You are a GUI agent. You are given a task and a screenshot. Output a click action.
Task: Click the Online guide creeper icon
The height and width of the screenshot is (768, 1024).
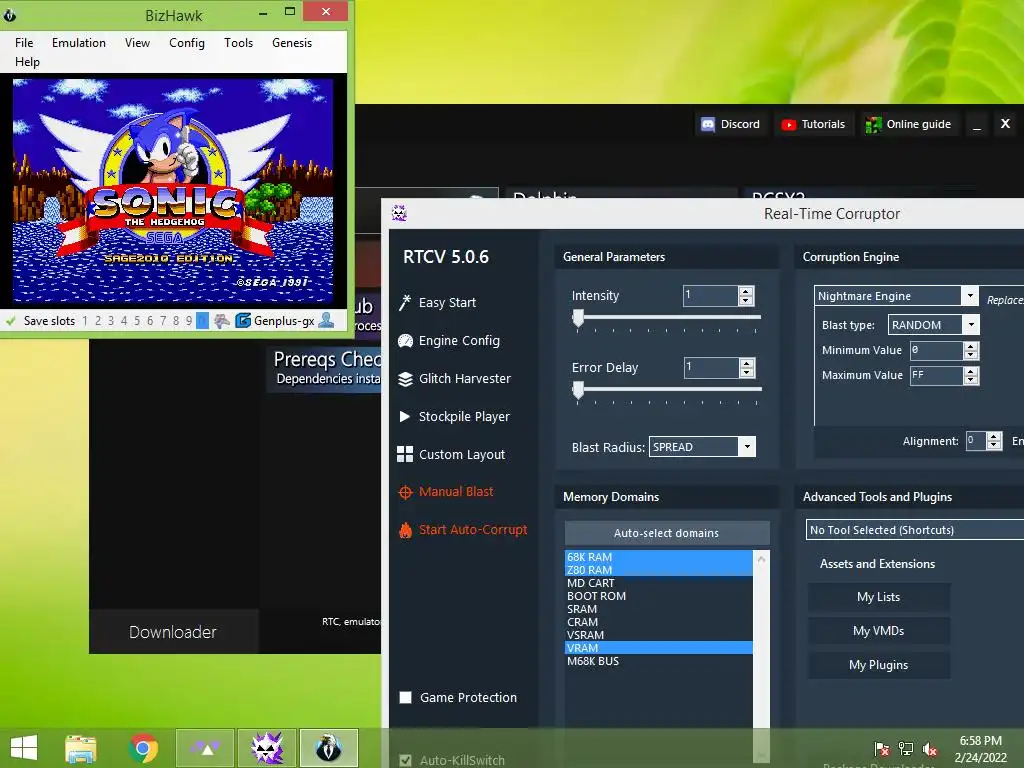pyautogui.click(x=873, y=124)
